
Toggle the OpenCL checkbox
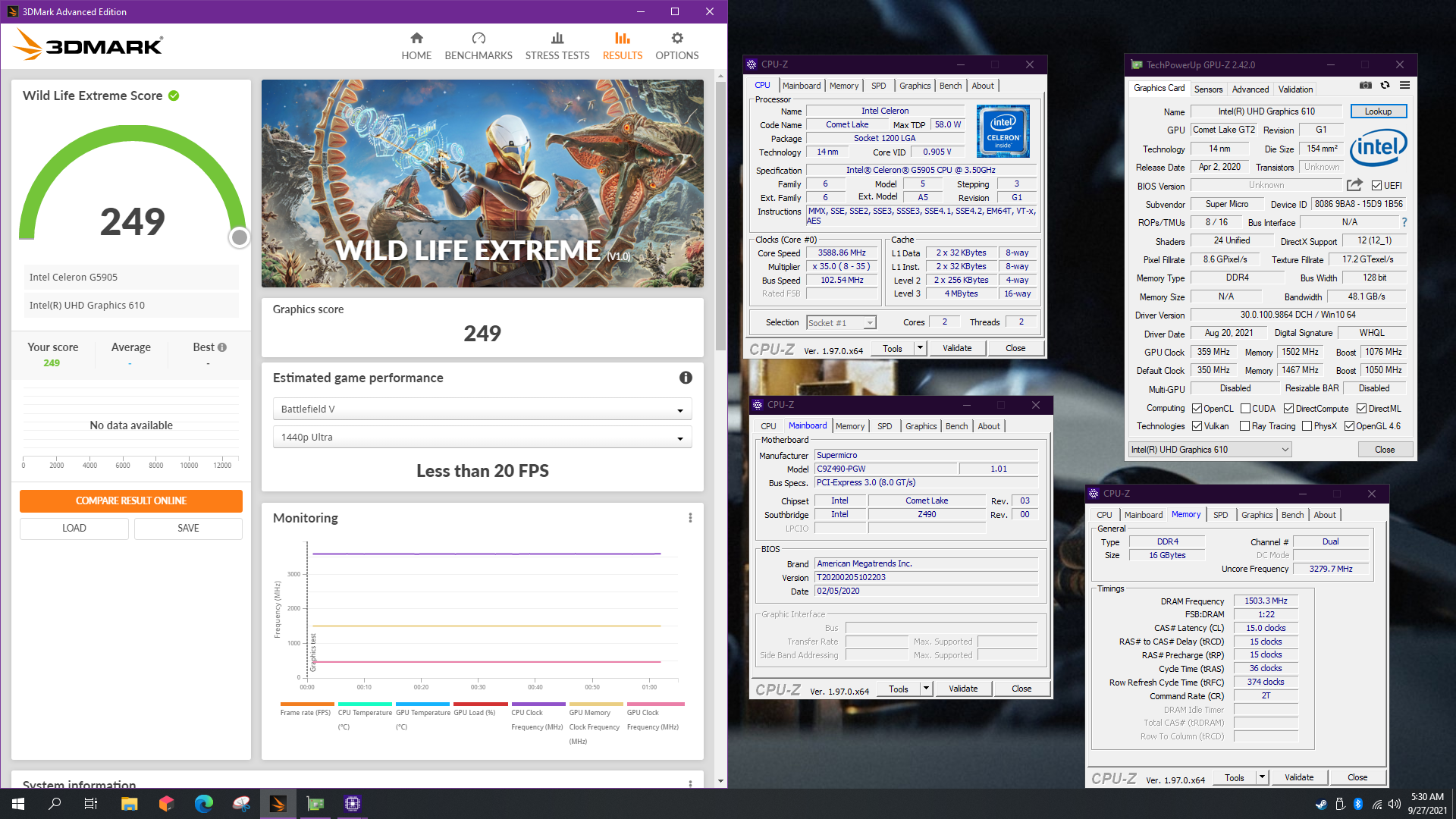pyautogui.click(x=1197, y=409)
